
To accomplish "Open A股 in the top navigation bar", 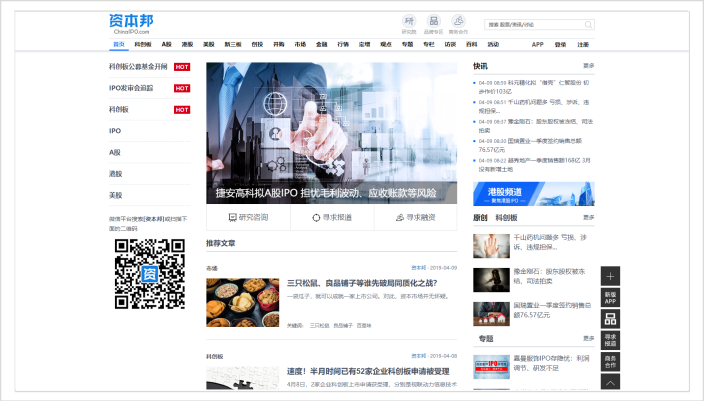I will click(x=167, y=44).
